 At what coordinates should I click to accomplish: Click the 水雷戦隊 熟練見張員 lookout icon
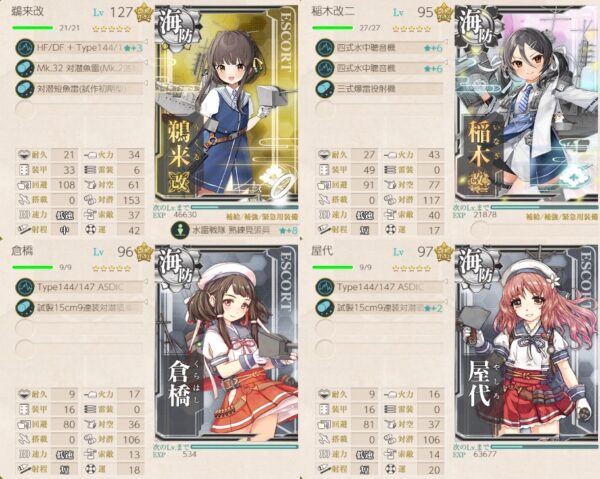(x=180, y=231)
